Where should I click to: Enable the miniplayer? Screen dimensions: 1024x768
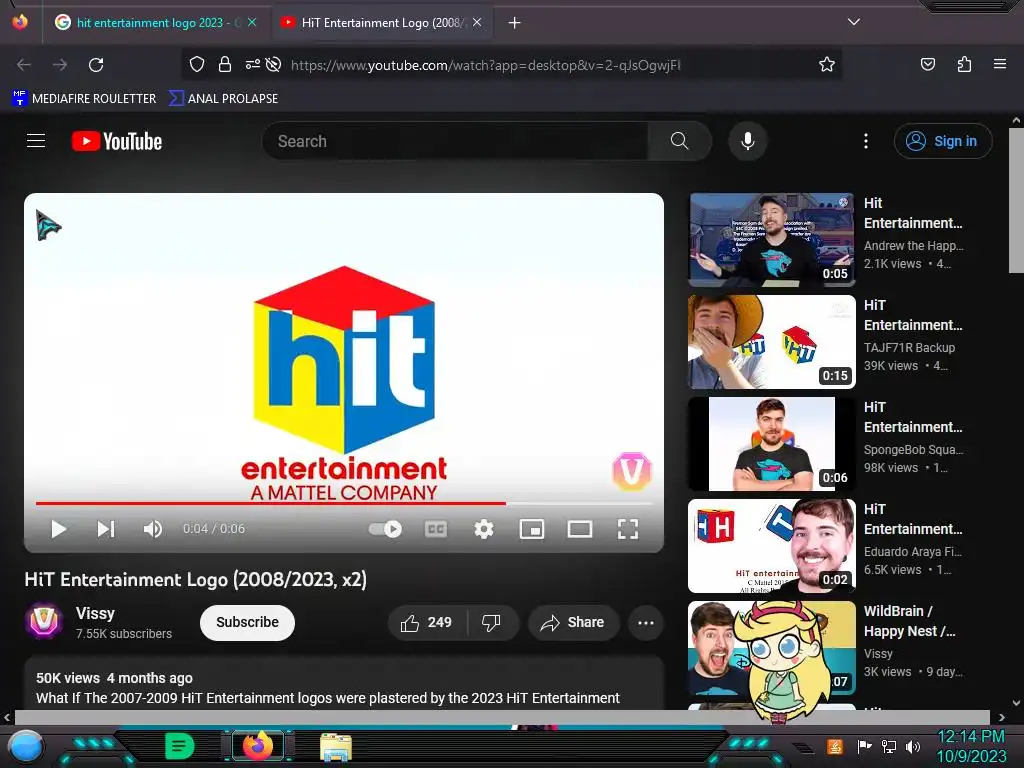point(532,529)
